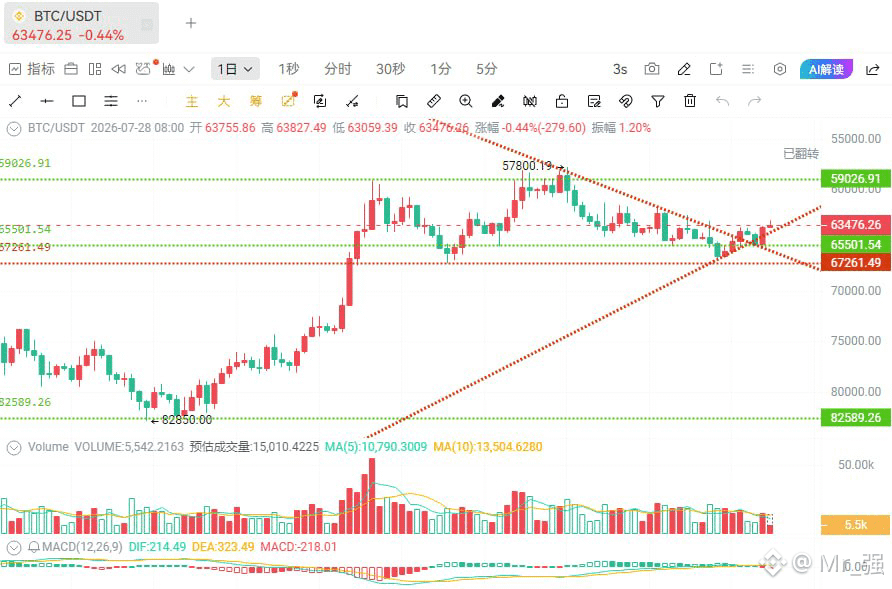This screenshot has height=589, width=892.
Task: Toggle the 筹 chip distribution button
Action: pyautogui.click(x=255, y=101)
